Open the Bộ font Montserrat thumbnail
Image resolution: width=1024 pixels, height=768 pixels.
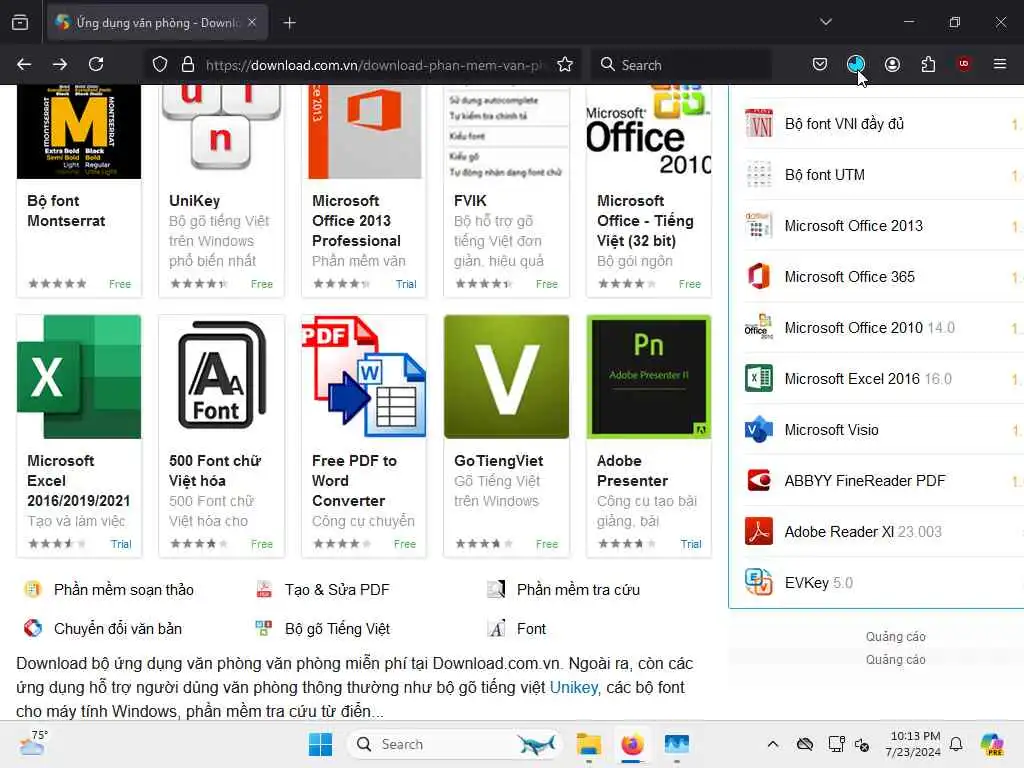(79, 131)
